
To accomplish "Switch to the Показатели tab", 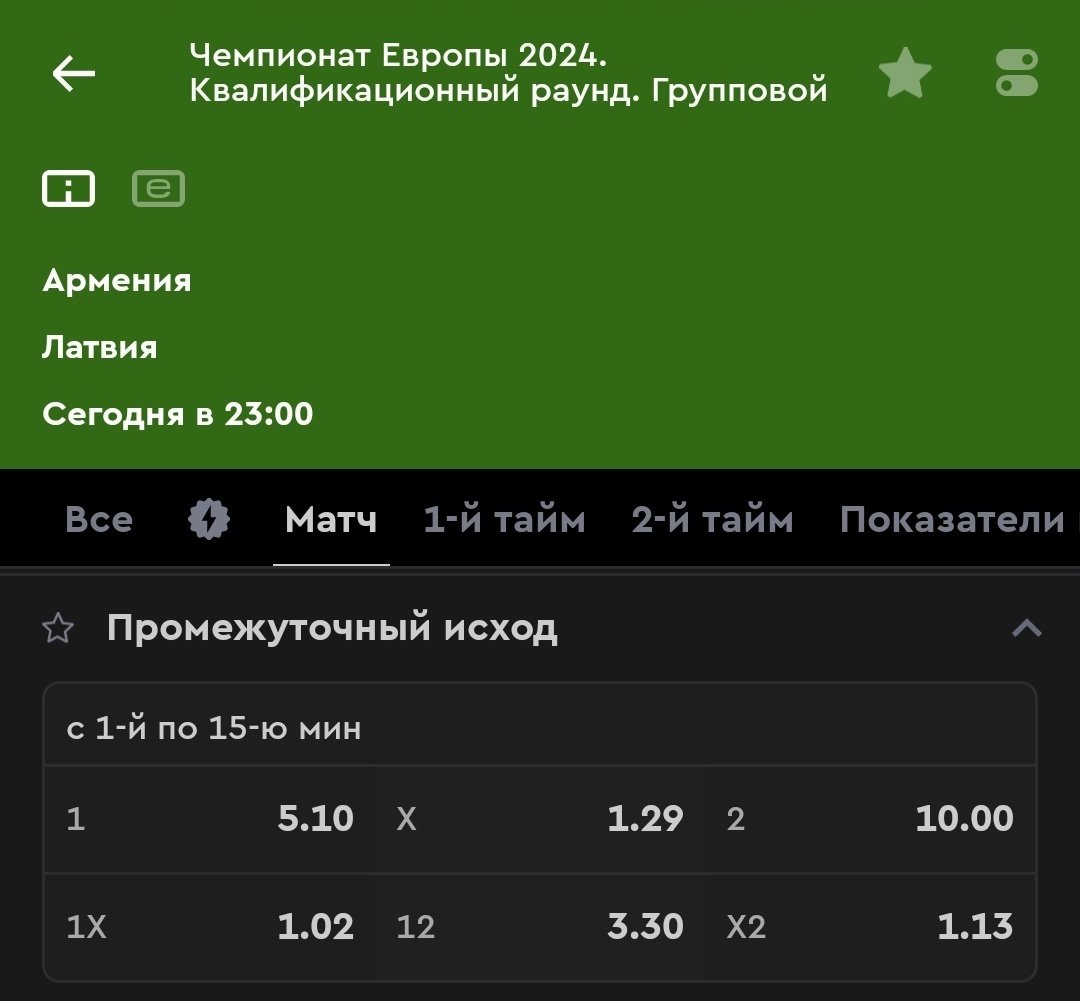I will [x=952, y=520].
